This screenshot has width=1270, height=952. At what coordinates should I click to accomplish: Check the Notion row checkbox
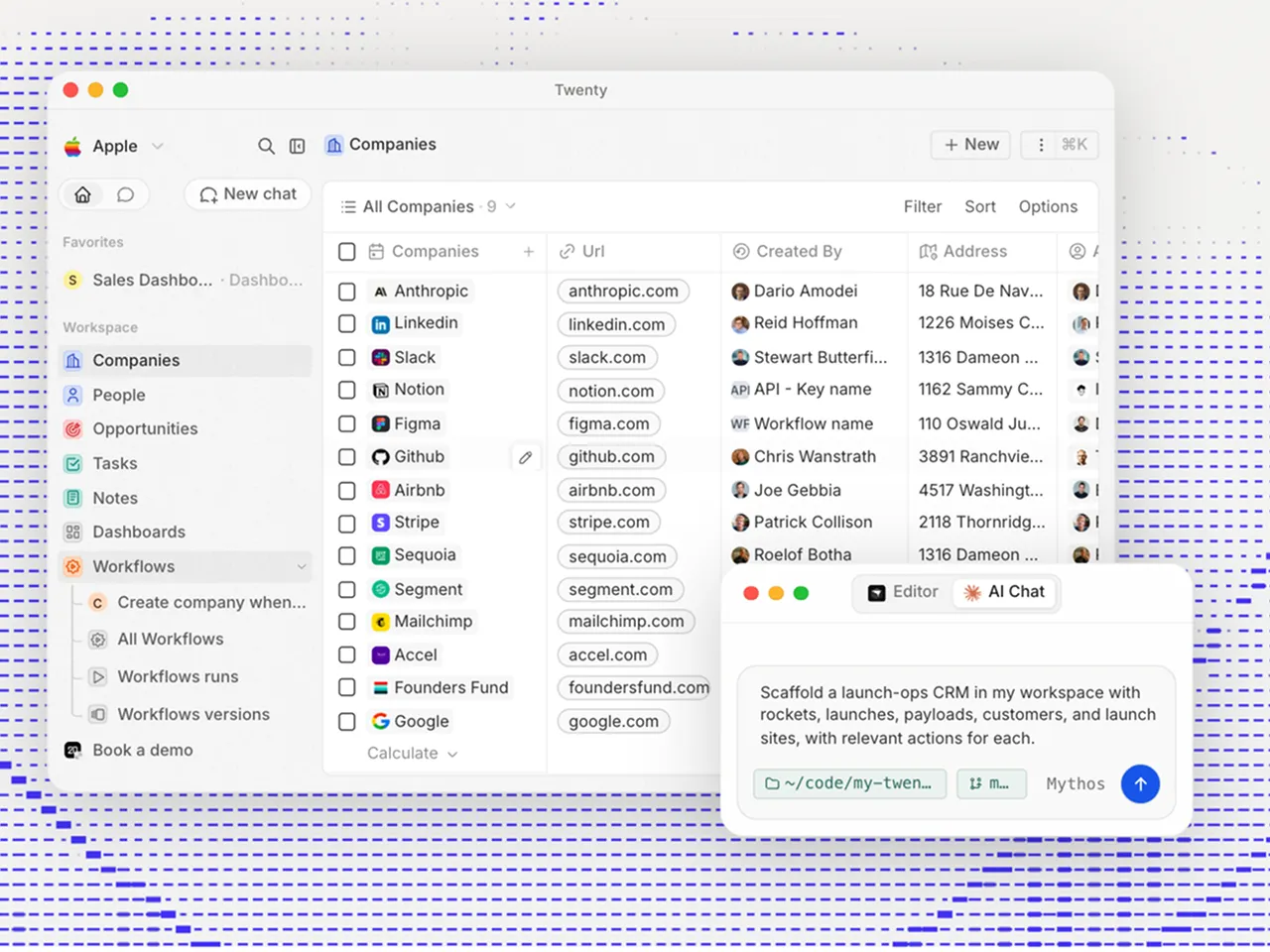[x=346, y=390]
